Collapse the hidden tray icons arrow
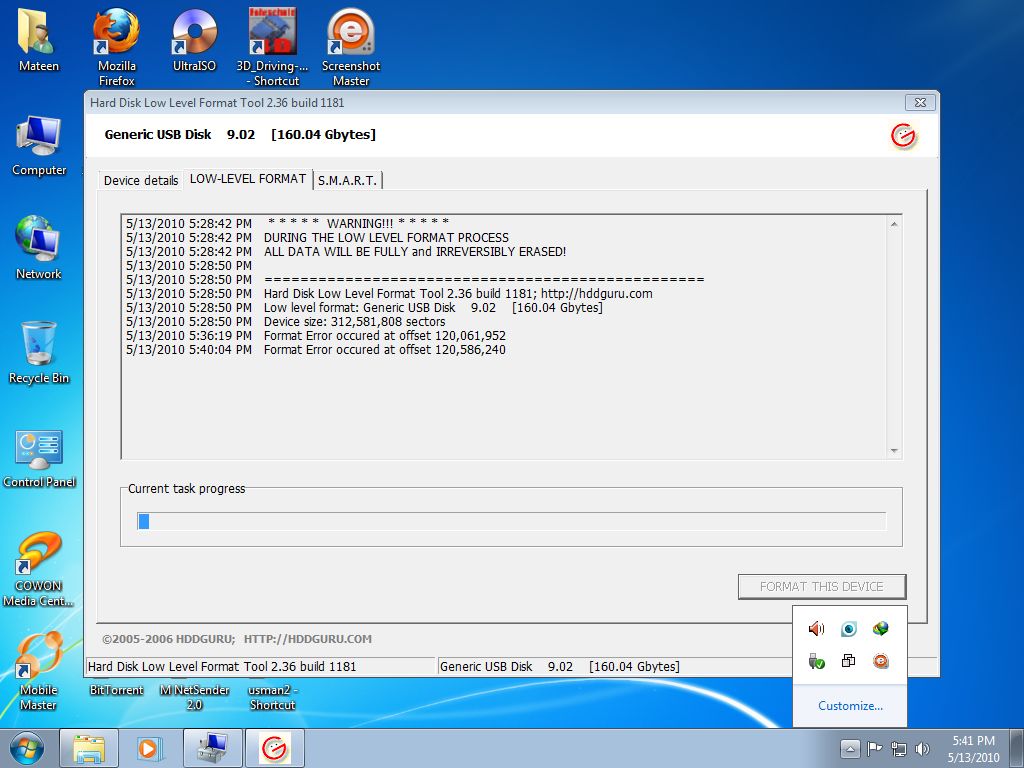Screen dimensions: 1024x768 point(849,748)
